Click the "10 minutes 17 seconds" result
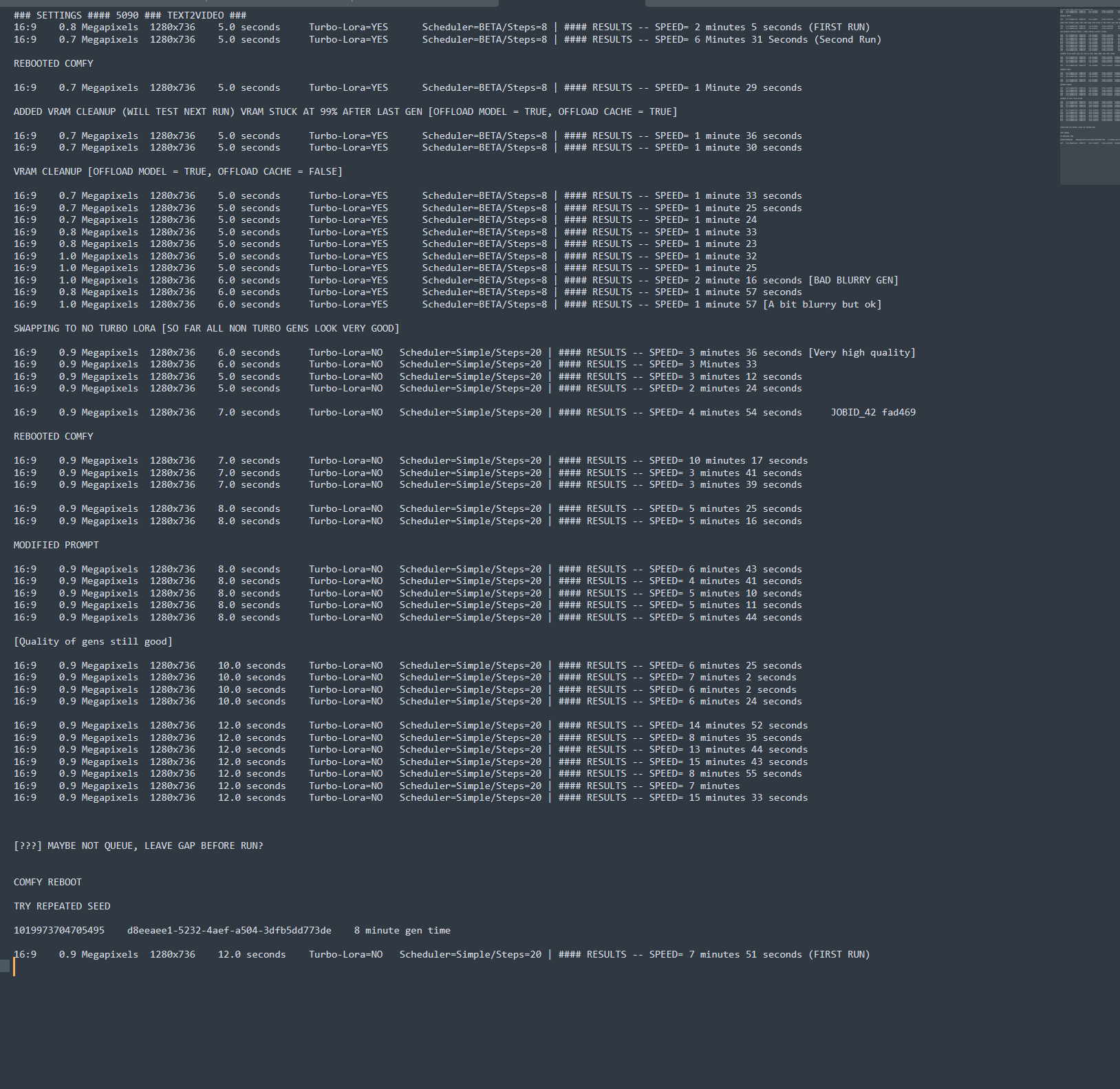 [x=748, y=461]
